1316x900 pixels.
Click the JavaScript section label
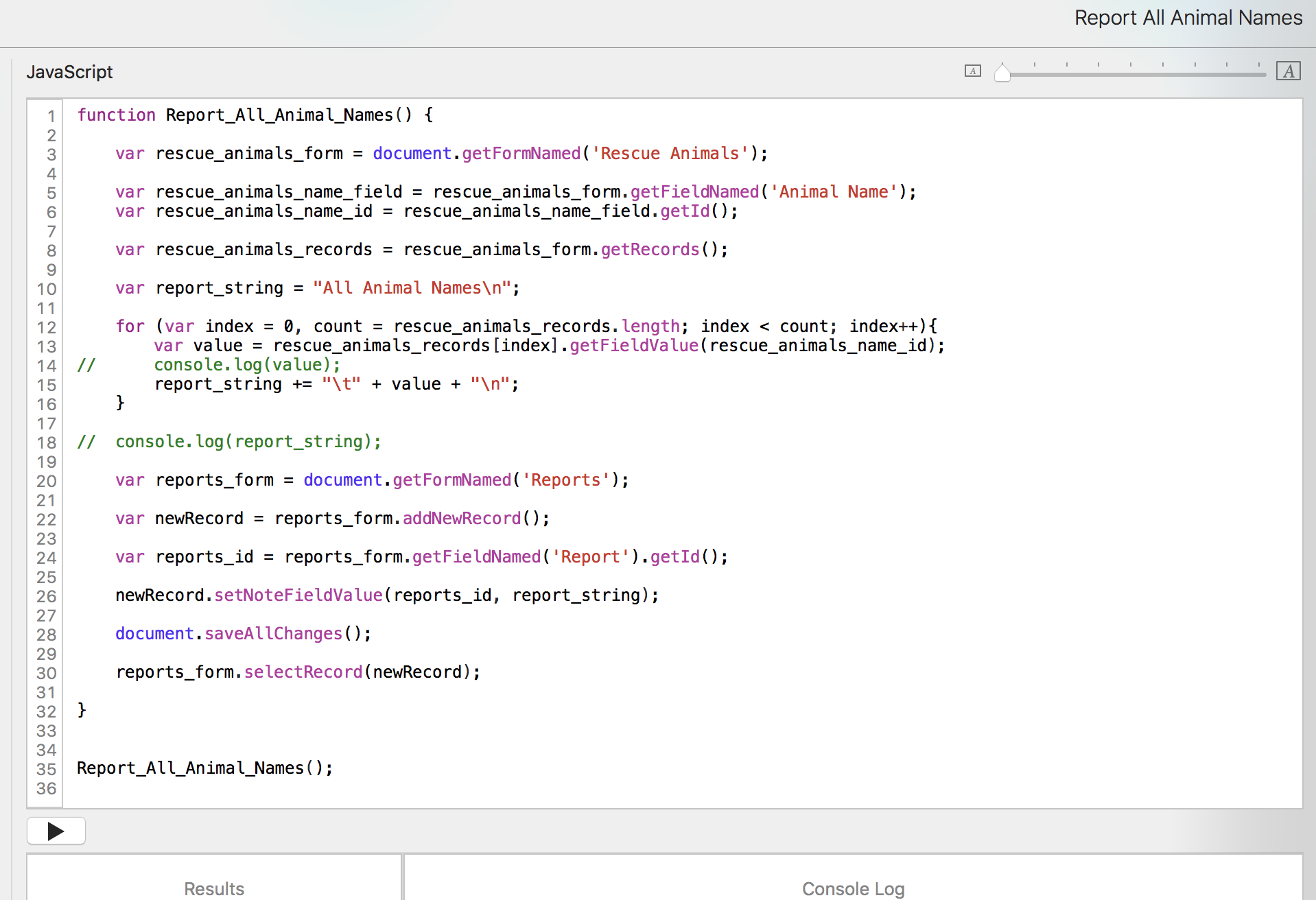69,72
